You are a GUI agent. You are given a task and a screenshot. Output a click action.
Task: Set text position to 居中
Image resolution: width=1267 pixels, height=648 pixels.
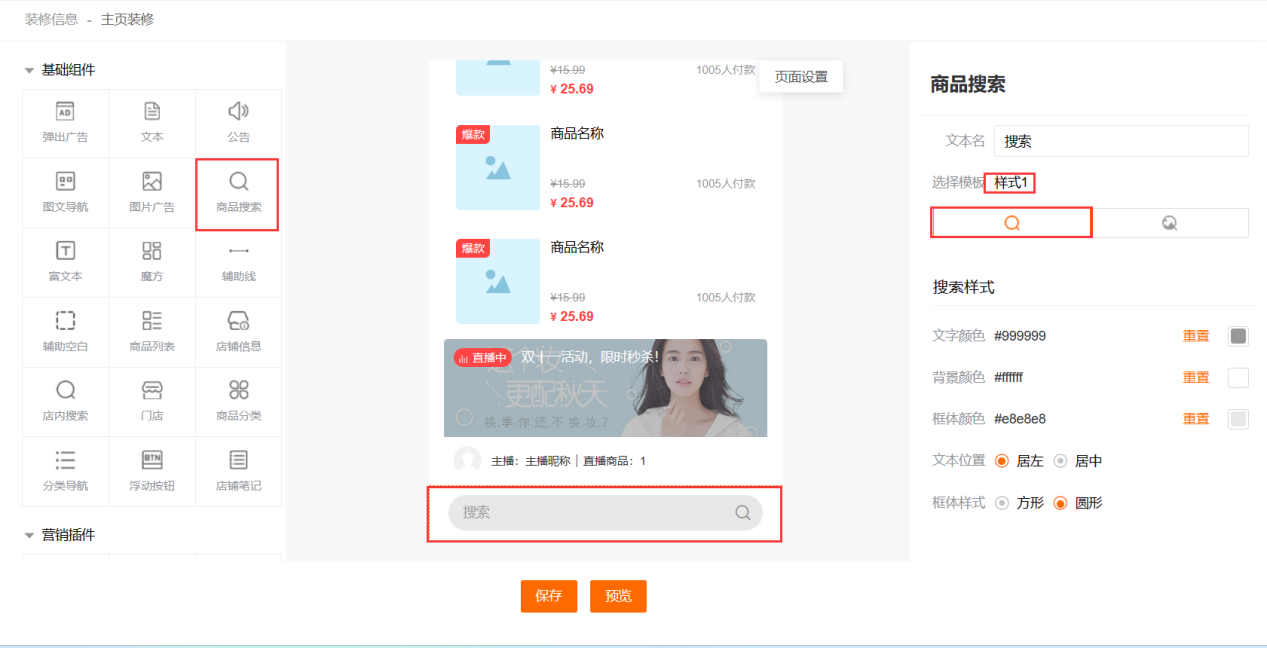(1060, 461)
